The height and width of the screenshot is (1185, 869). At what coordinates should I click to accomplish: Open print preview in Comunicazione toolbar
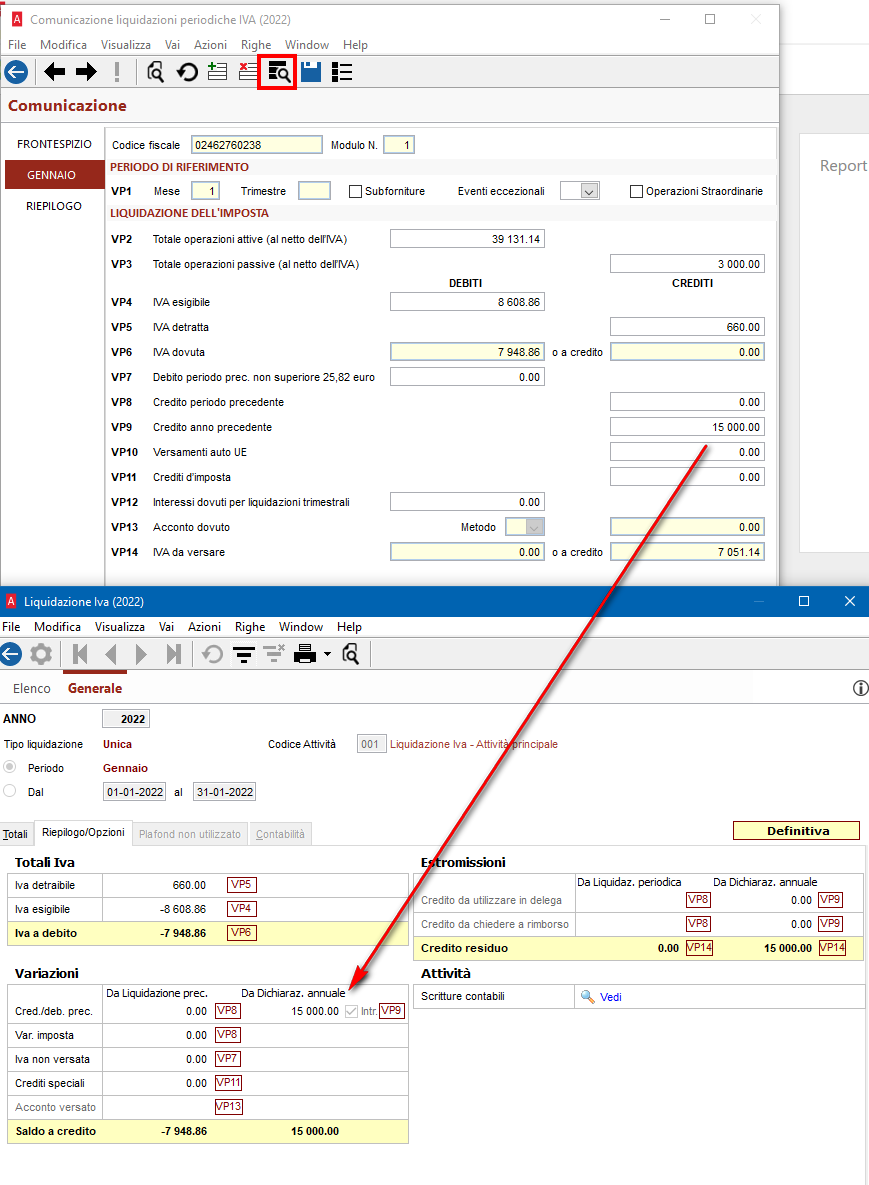pyautogui.click(x=156, y=72)
